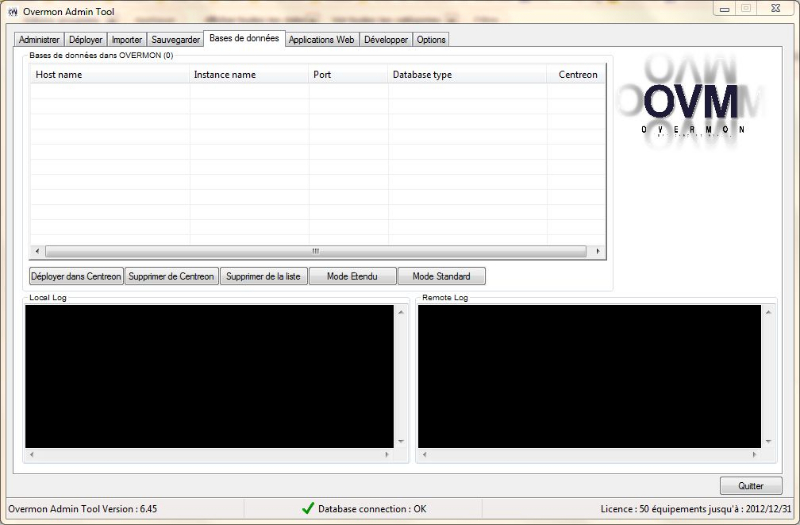Click Remote Log scroll up arrow
Image resolution: width=800 pixels, height=525 pixels.
tap(768, 312)
